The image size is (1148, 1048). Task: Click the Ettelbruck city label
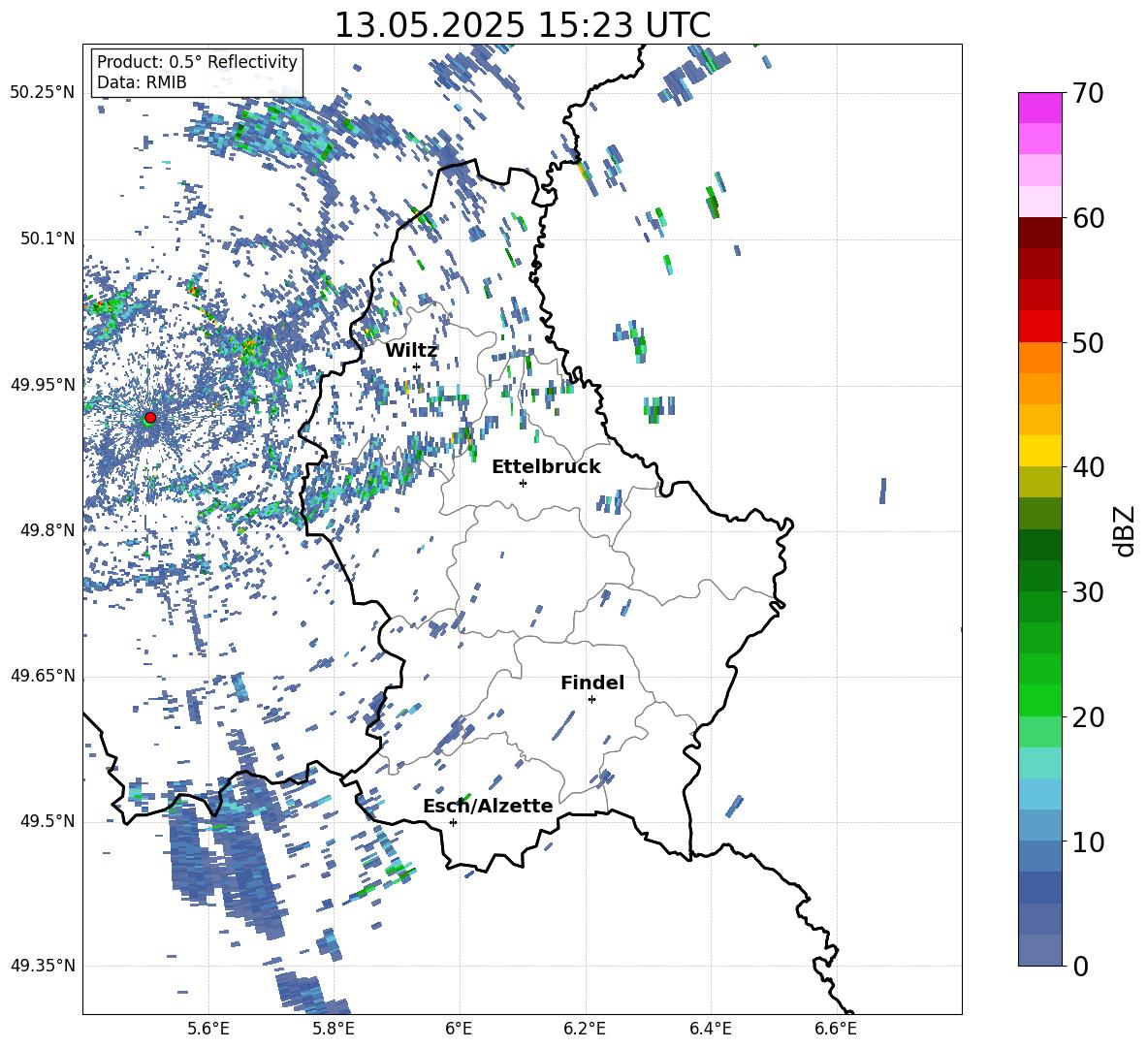click(546, 467)
